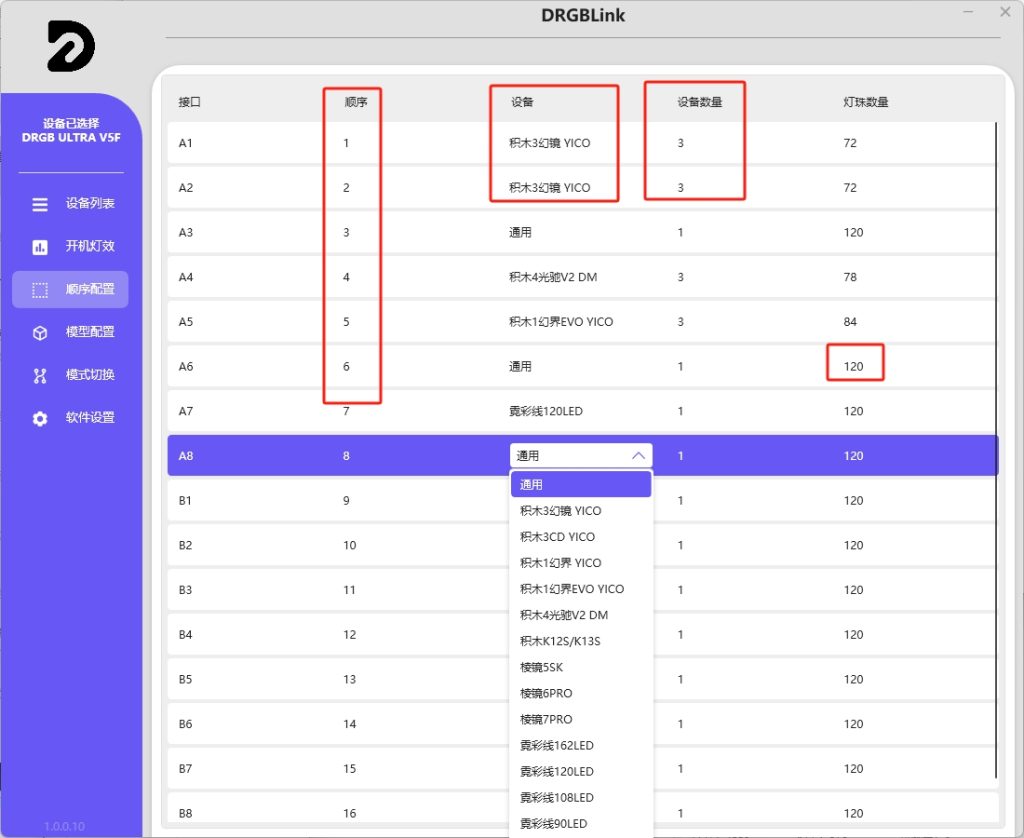
Task: Choose 通用 highlighted option in dropdown list
Action: (x=581, y=484)
